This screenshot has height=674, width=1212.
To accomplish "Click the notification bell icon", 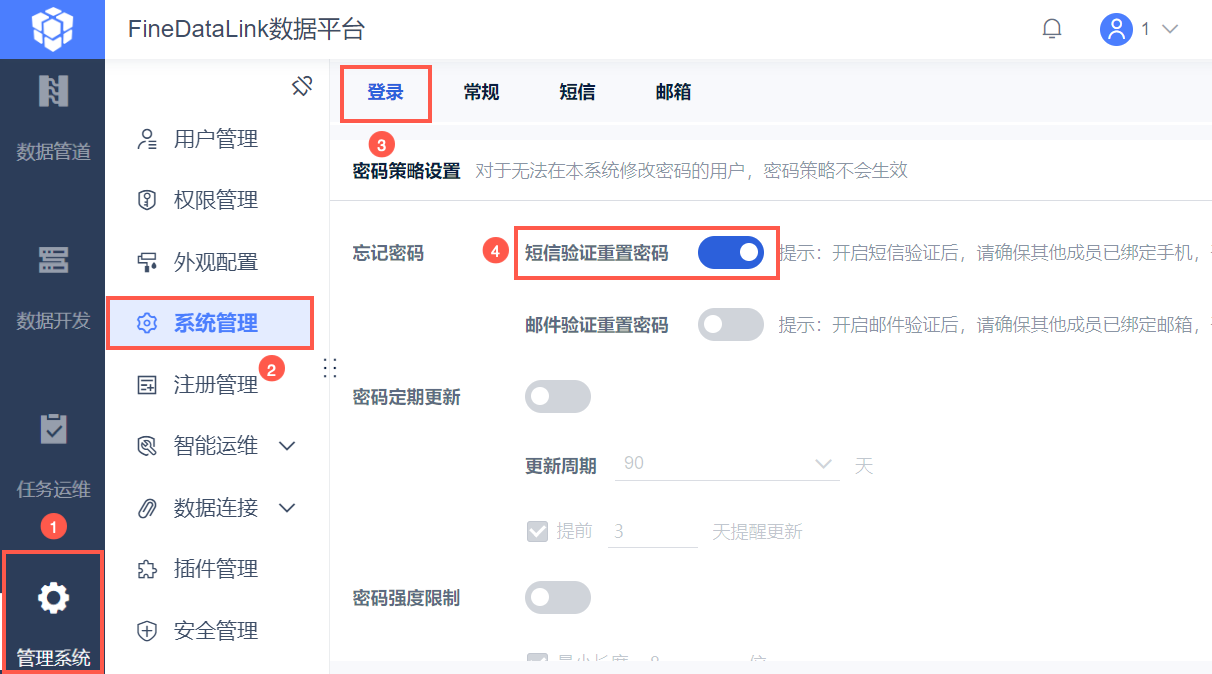I will tap(1052, 29).
